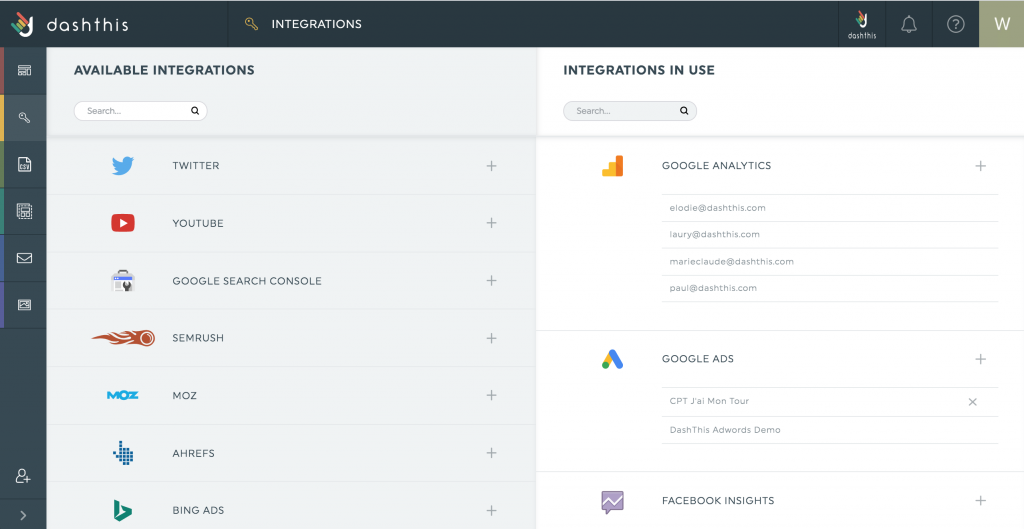Select DashThis Adwords Demo account
The width and height of the screenshot is (1024, 529).
(725, 430)
